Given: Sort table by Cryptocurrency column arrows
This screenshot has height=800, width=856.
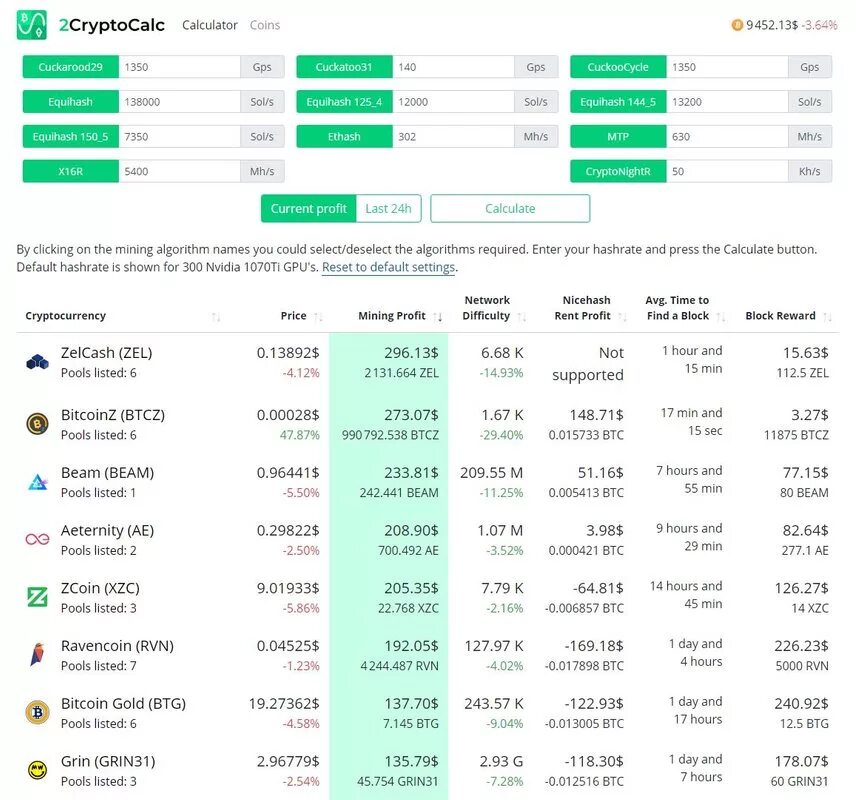Looking at the screenshot, I should 216,317.
